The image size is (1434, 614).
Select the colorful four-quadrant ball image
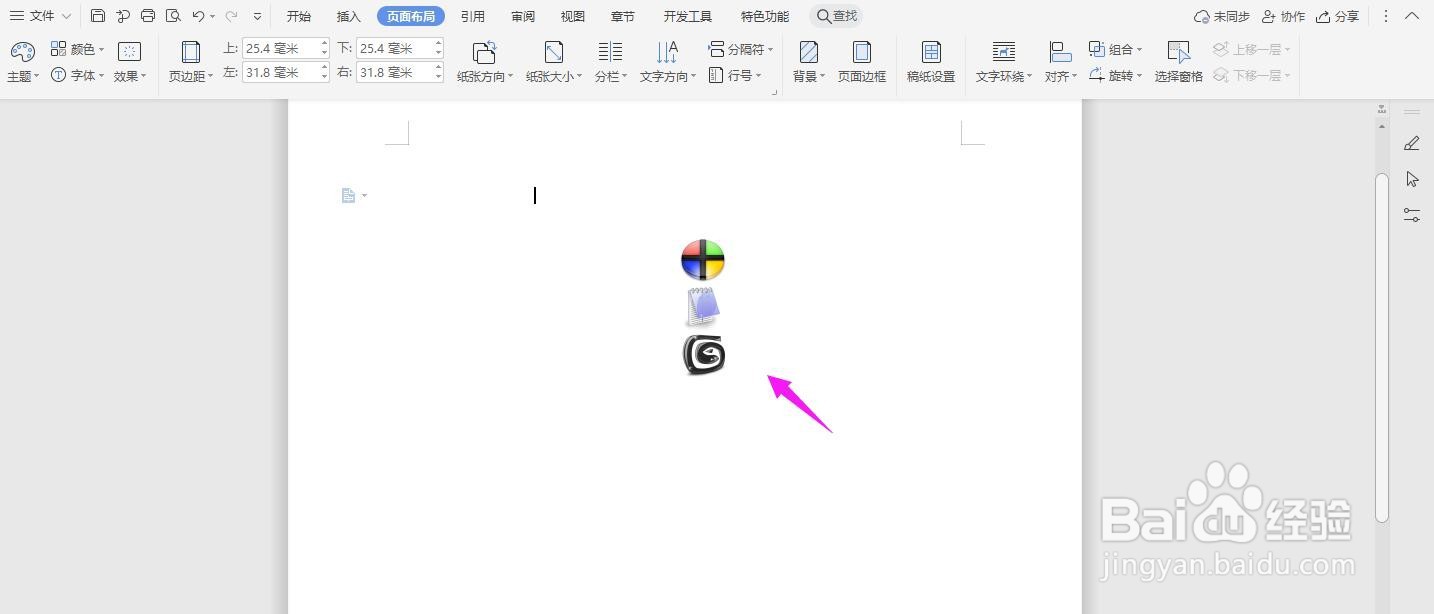(x=703, y=260)
